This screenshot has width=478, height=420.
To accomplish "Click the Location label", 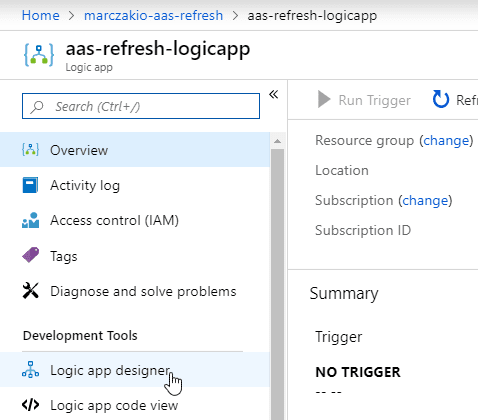I will coord(342,170).
